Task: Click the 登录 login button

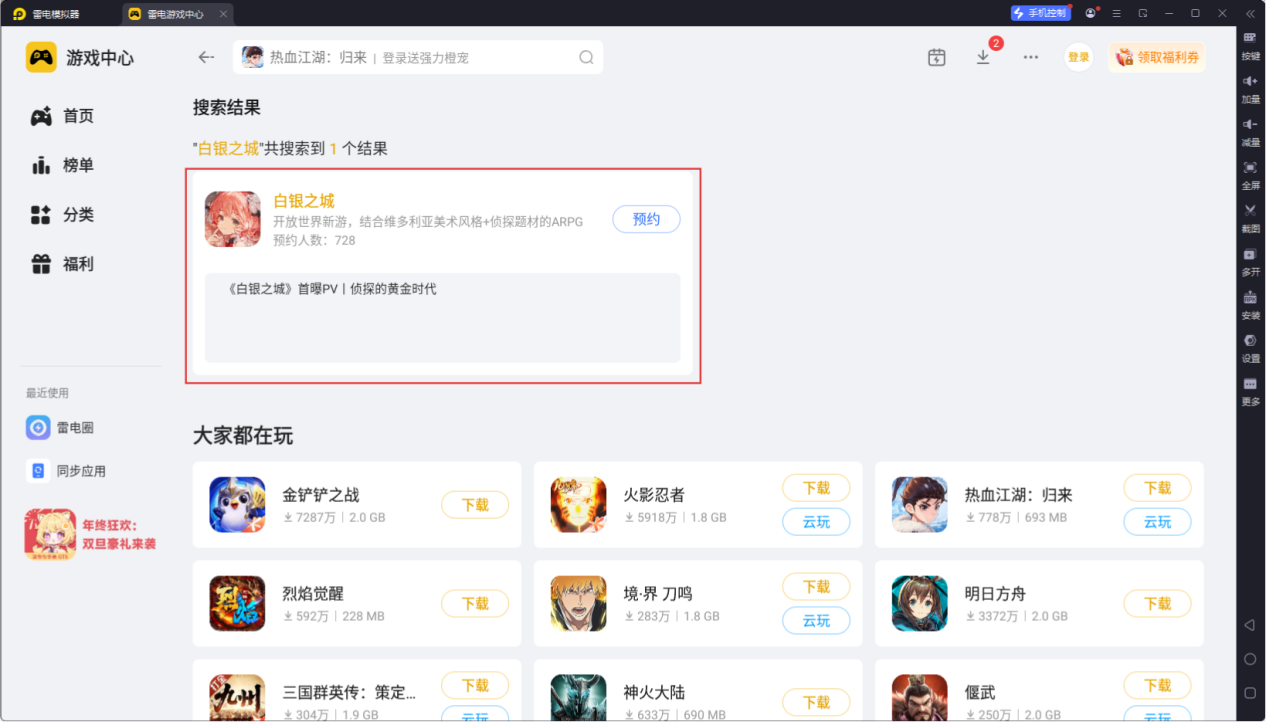Action: [x=1078, y=57]
